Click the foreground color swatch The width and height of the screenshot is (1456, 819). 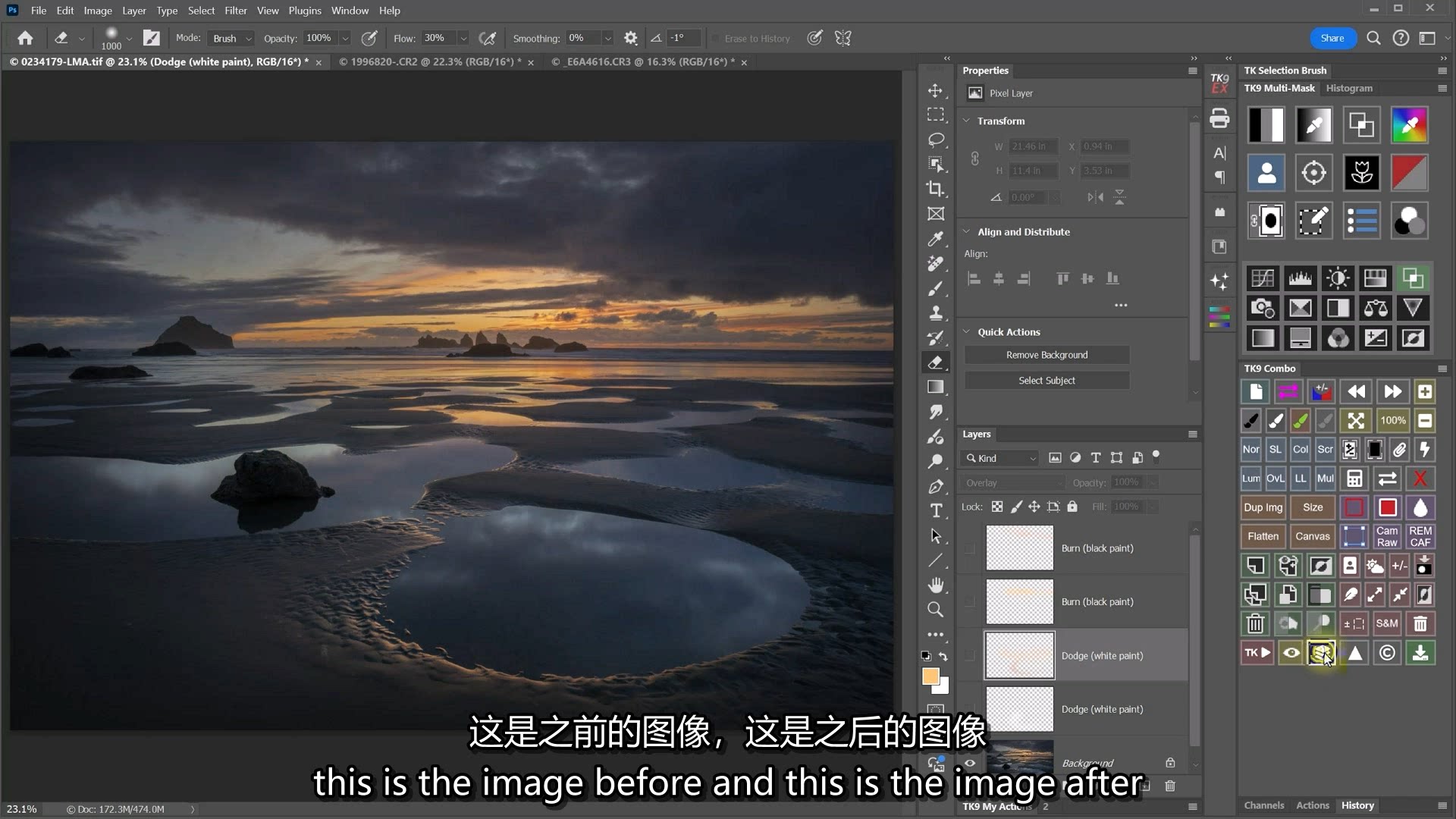930,676
